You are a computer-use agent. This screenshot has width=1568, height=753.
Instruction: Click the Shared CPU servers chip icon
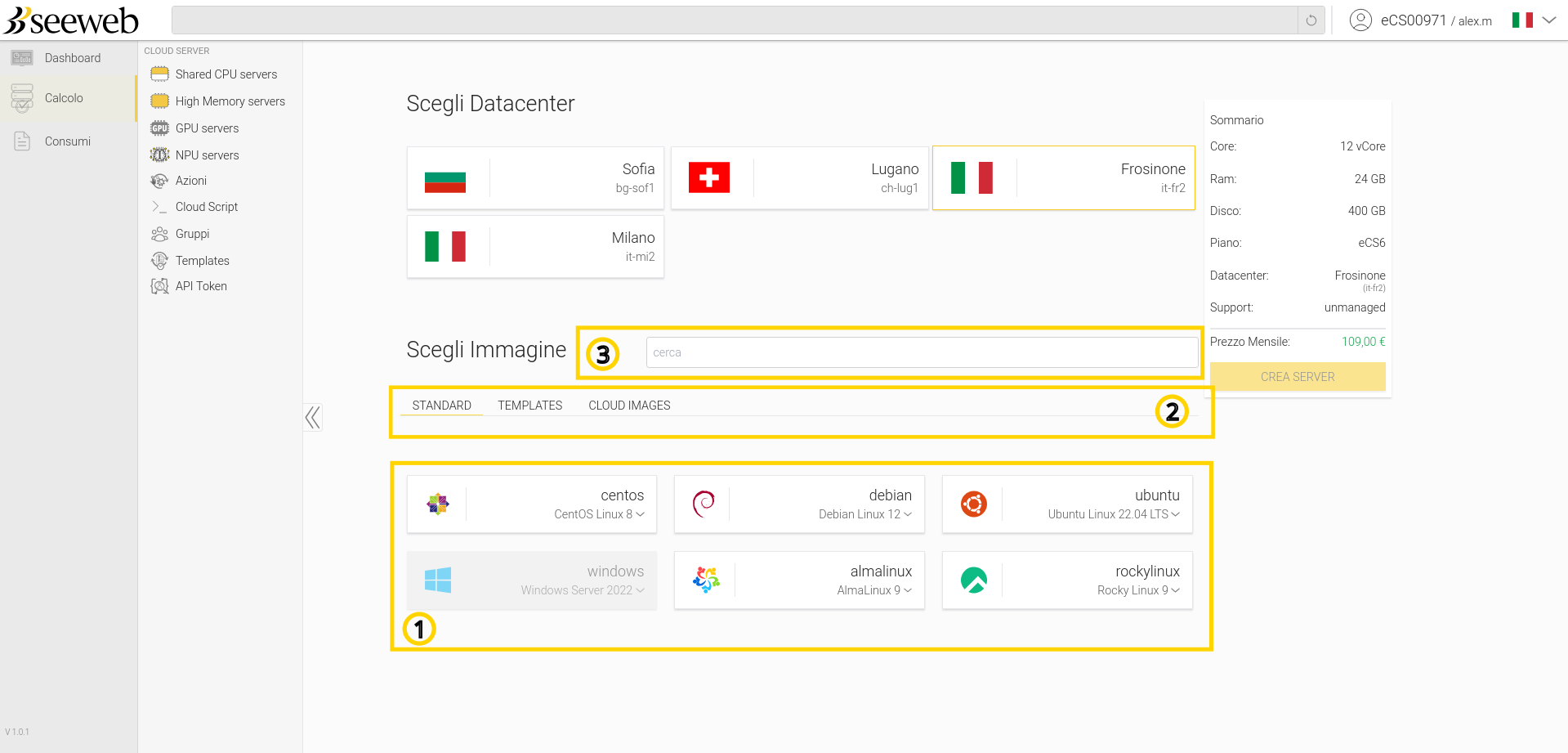[159, 74]
